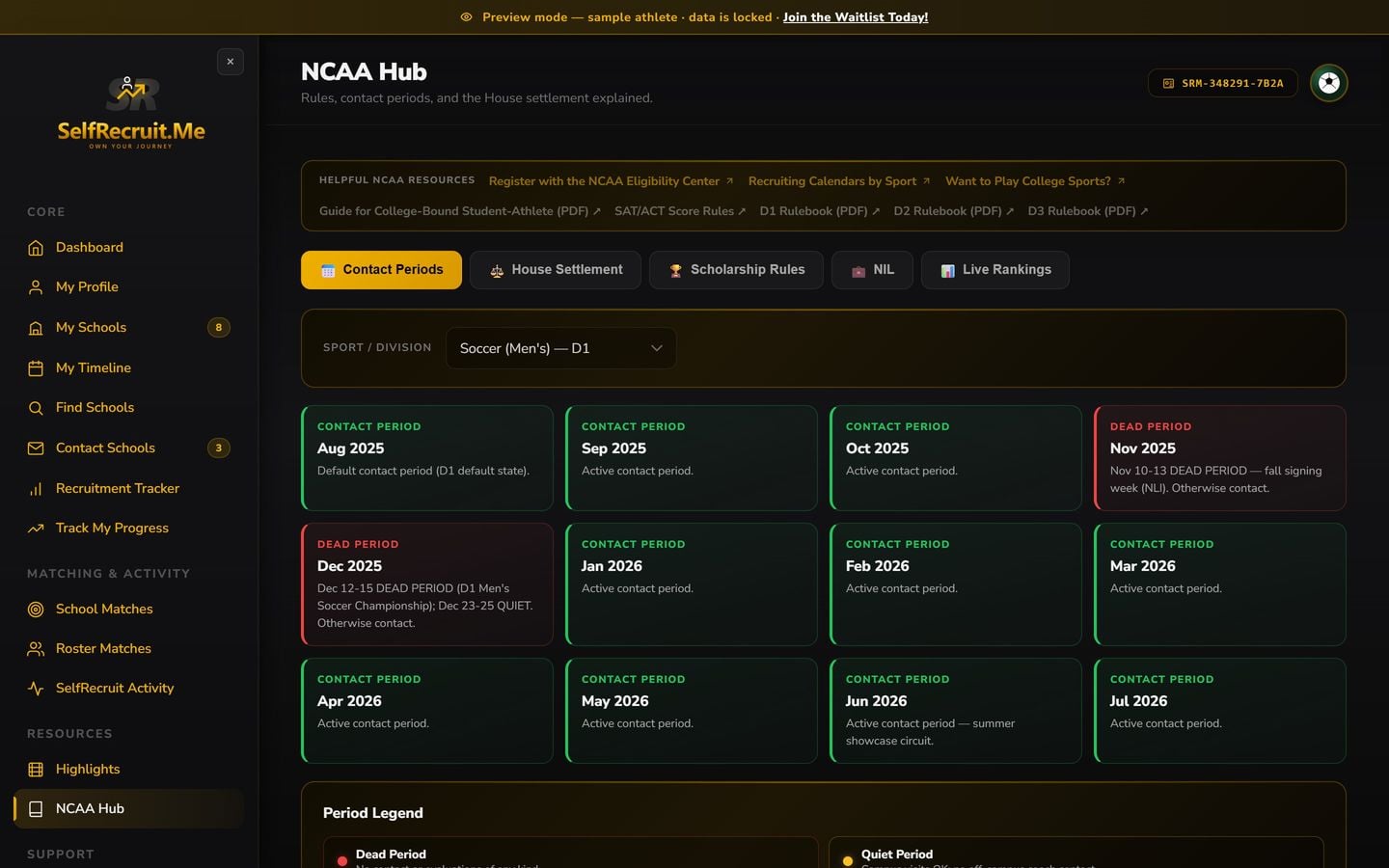The width and height of the screenshot is (1389, 868).
Task: Select the Dec 2025 dead period card
Action: 427,584
